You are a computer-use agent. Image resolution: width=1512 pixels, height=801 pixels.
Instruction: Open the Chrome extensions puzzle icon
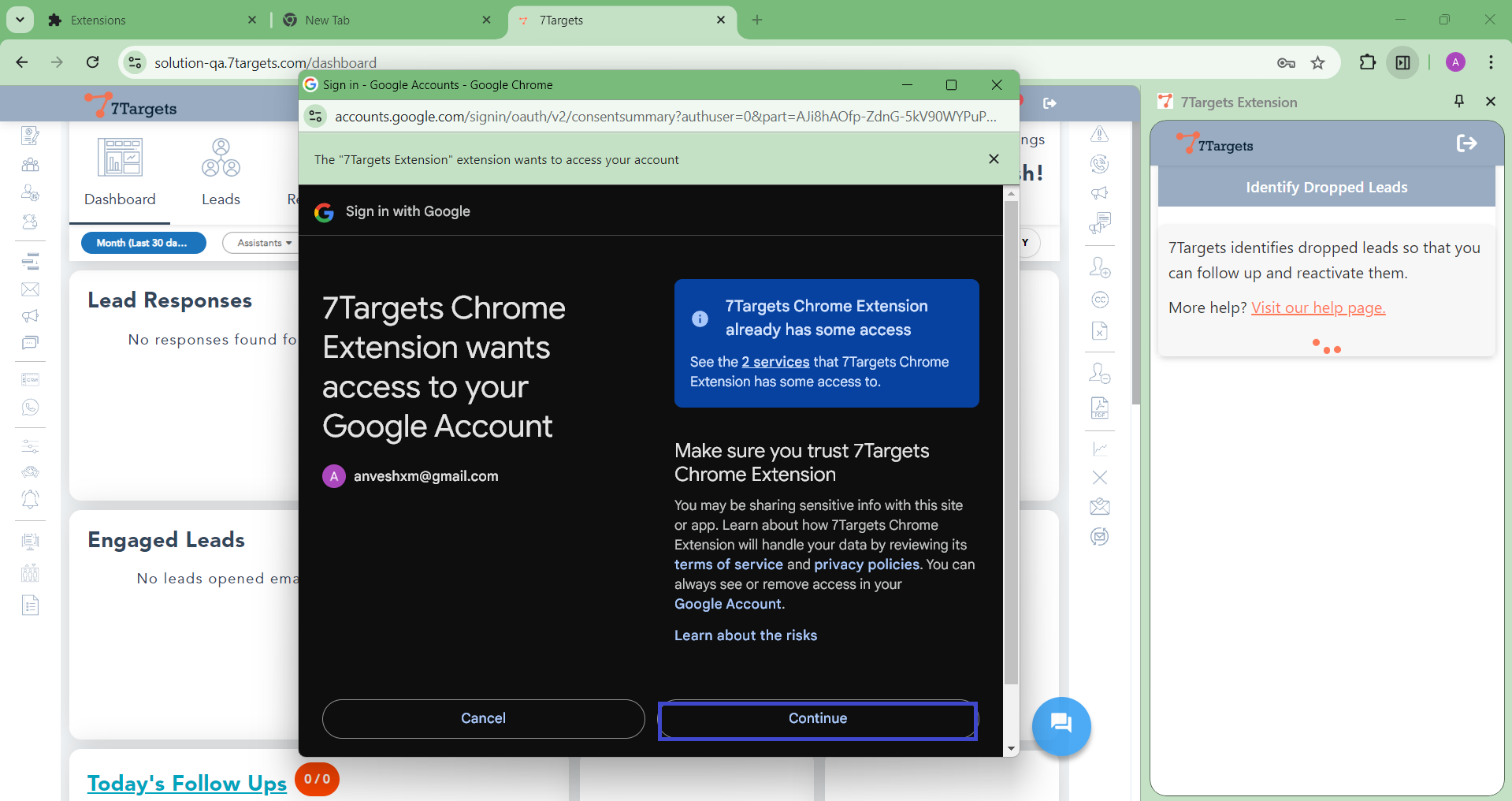pos(1367,62)
